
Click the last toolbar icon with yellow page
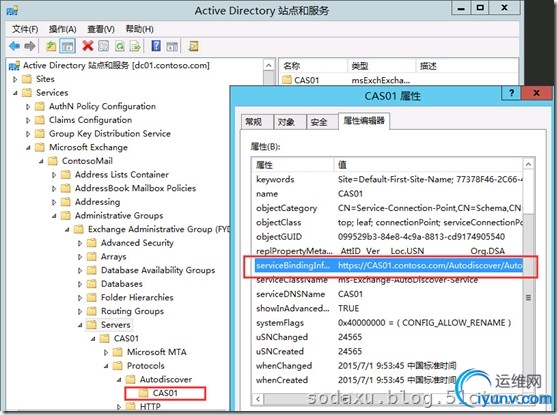point(194,46)
